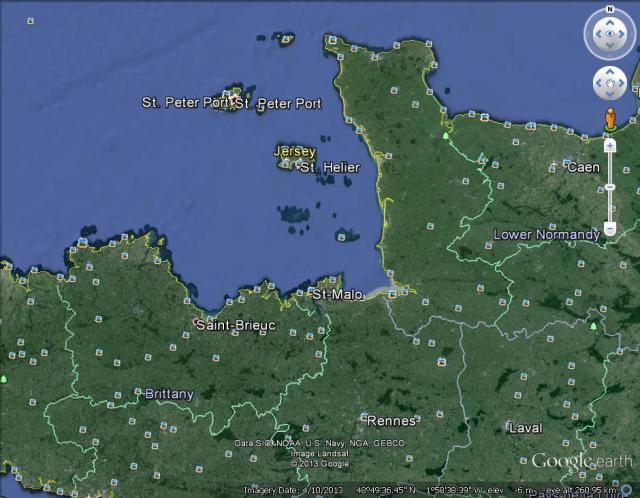The image size is (640, 498).
Task: Click the look-right arrow on eye joystick
Action: click(621, 34)
